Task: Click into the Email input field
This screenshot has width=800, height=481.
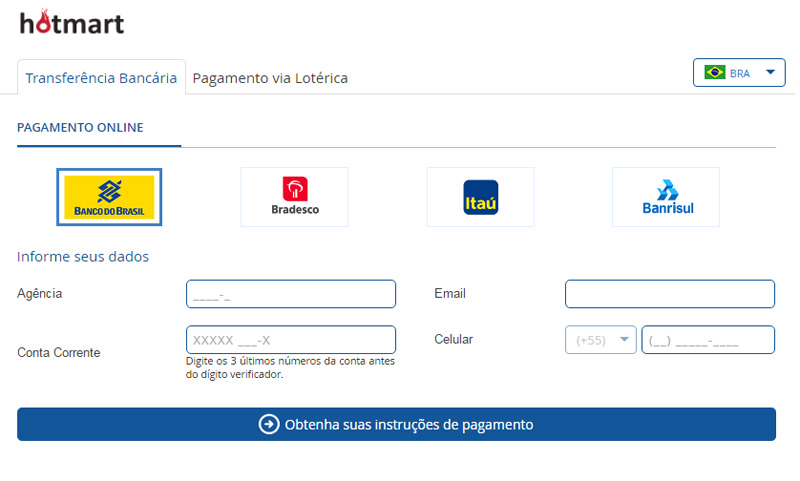Action: pos(670,294)
